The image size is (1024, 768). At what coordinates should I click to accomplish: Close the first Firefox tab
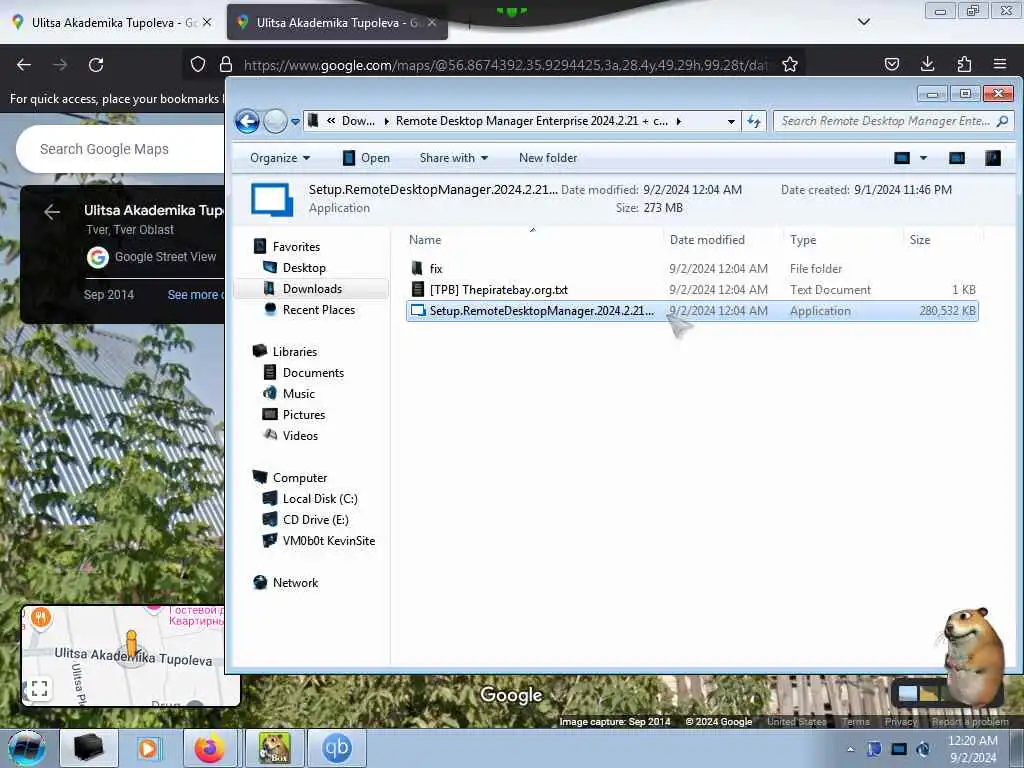click(x=207, y=22)
